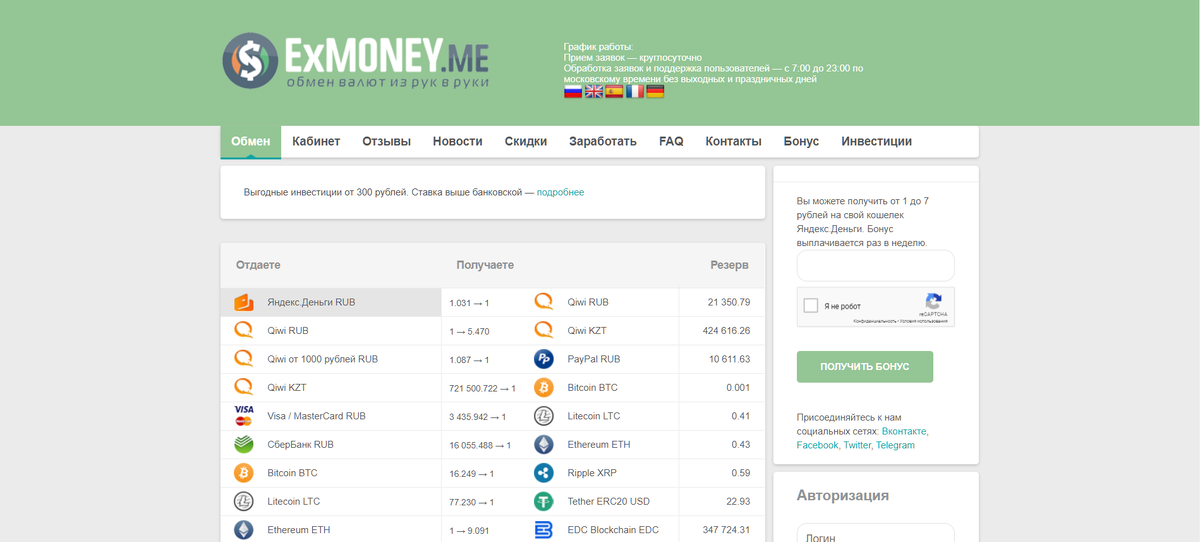1200x542 pixels.
Task: Click the reCAPTCHA logo
Action: click(x=933, y=302)
